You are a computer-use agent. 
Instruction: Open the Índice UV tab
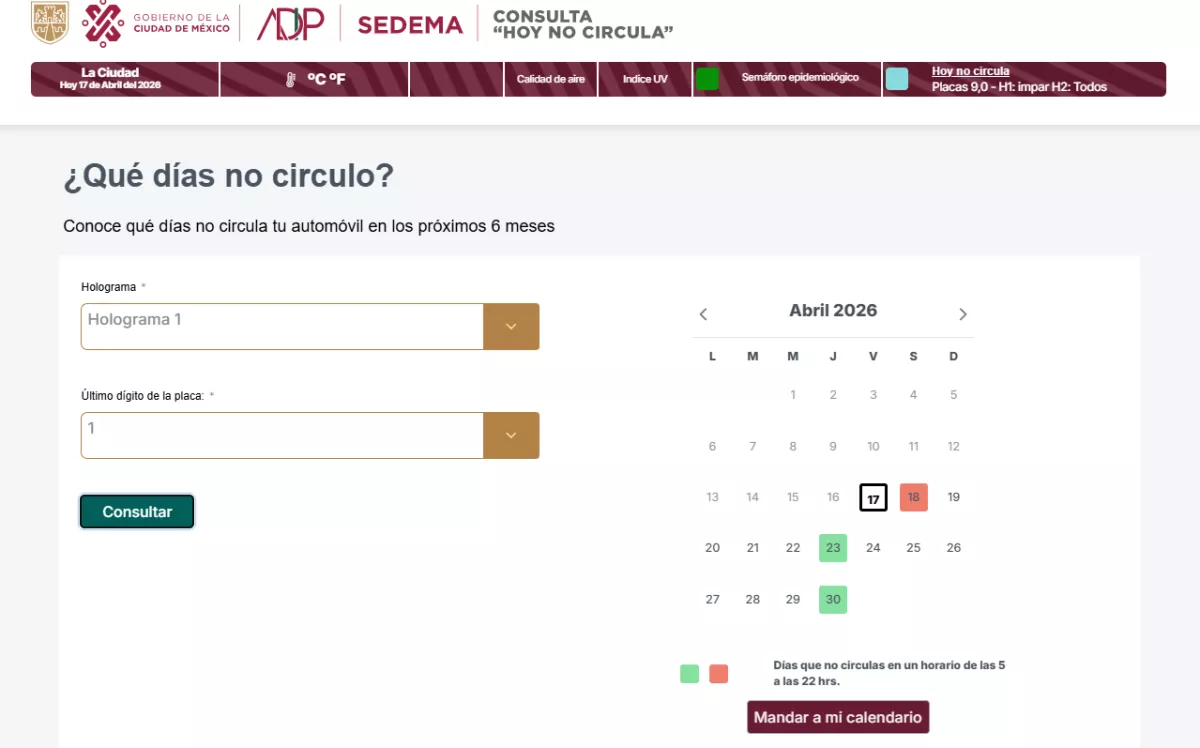tap(645, 79)
